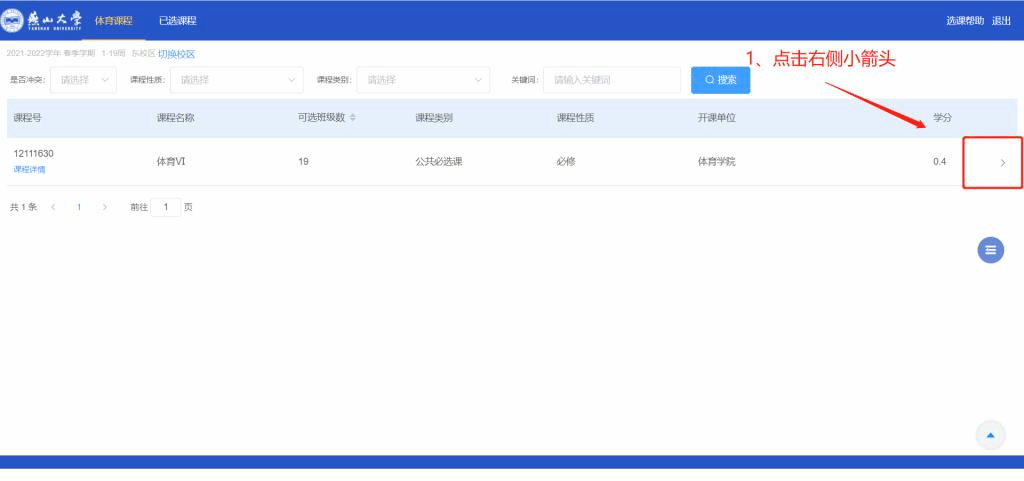Click the 课程性质 column header

pos(575,118)
